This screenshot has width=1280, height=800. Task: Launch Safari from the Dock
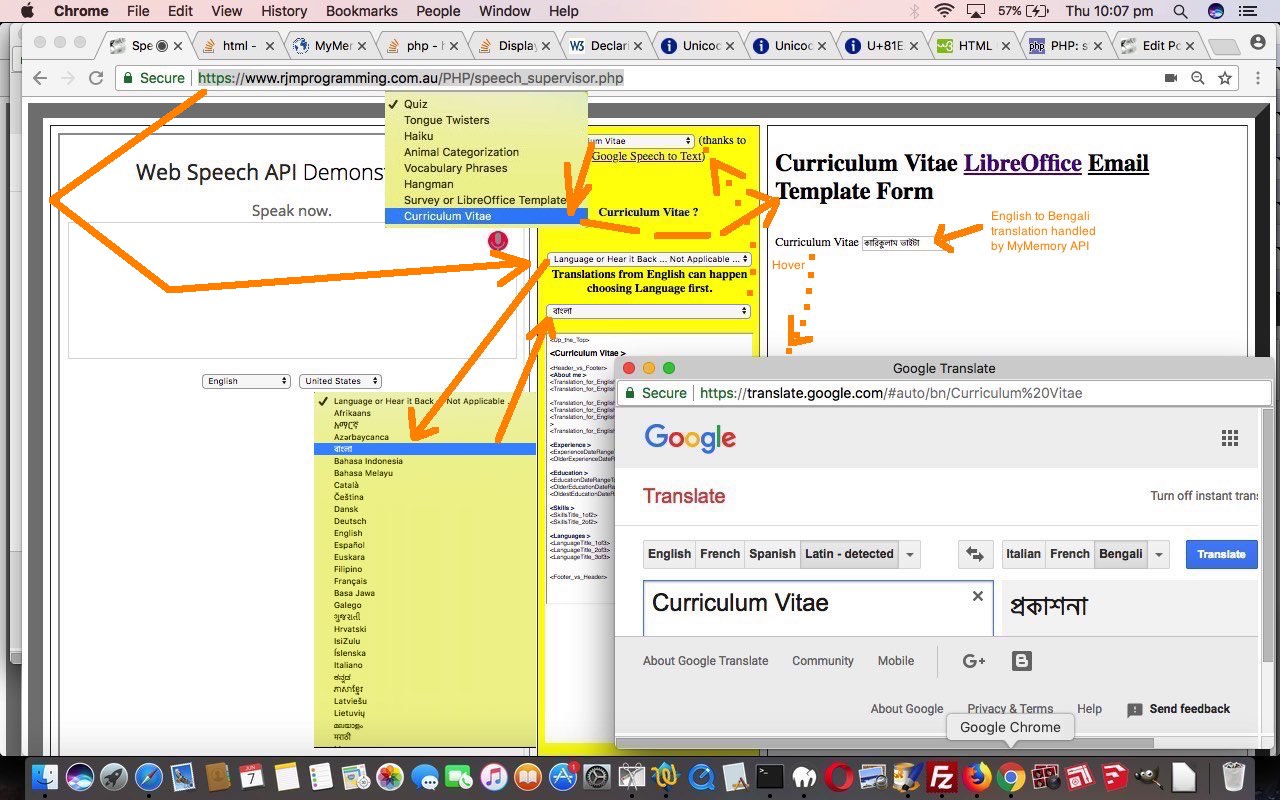pyautogui.click(x=149, y=777)
